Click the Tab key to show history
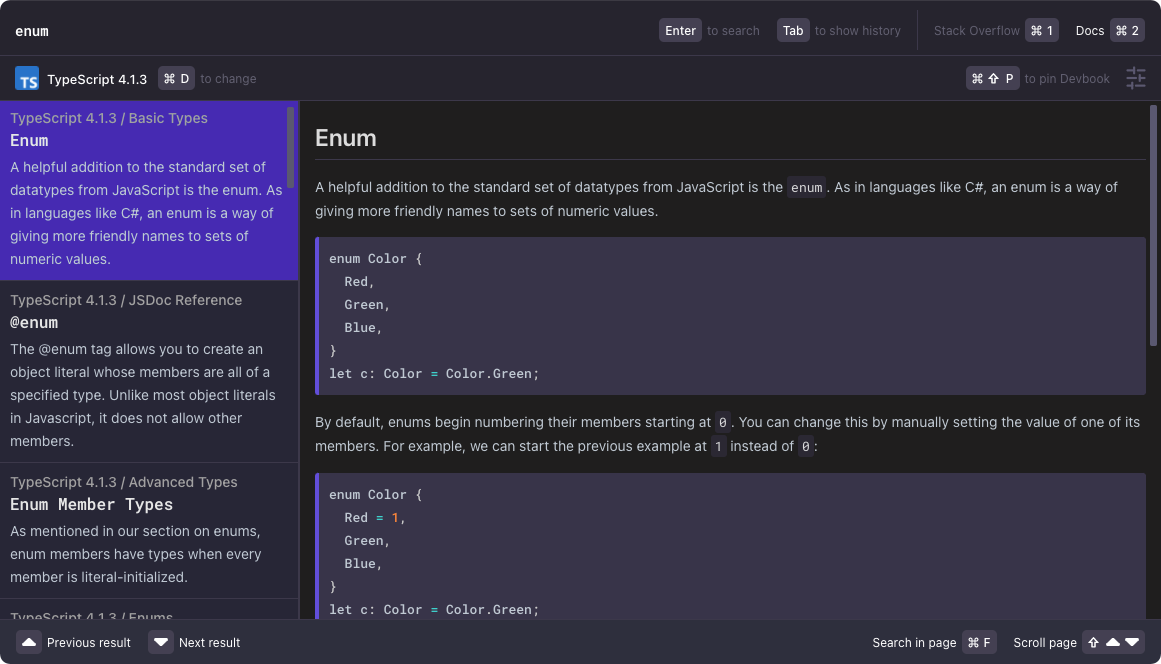The width and height of the screenshot is (1161, 664). click(x=792, y=30)
